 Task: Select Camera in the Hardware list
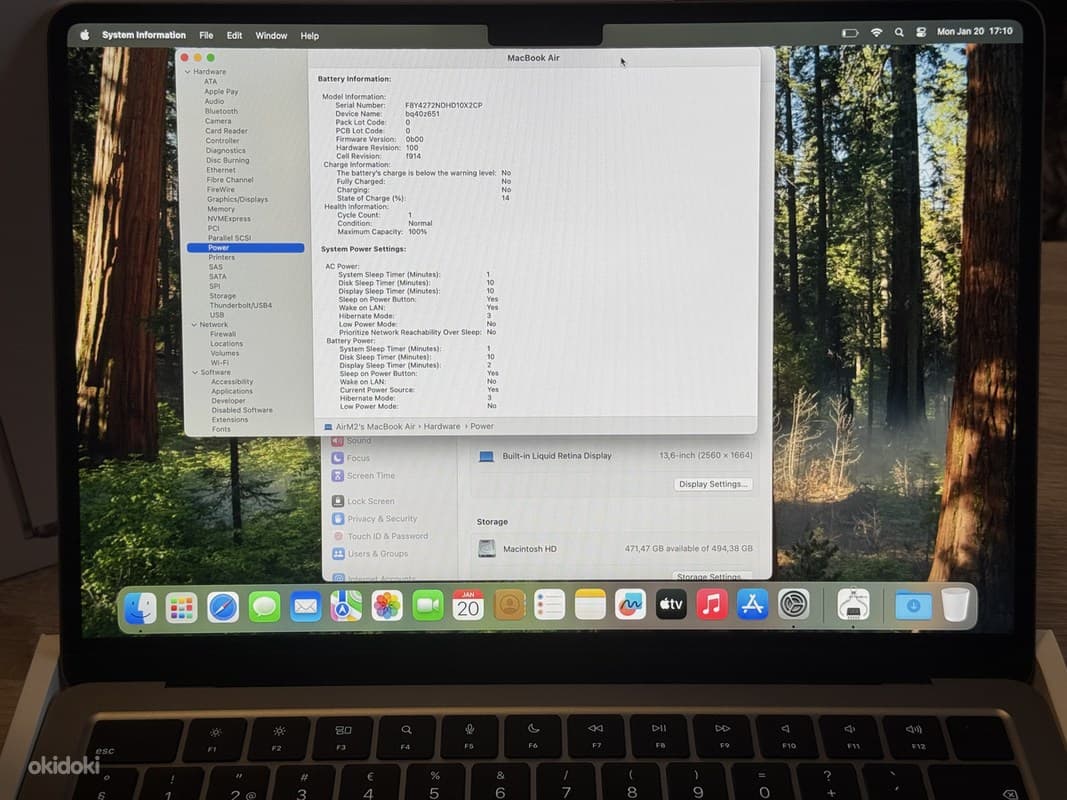click(x=218, y=120)
